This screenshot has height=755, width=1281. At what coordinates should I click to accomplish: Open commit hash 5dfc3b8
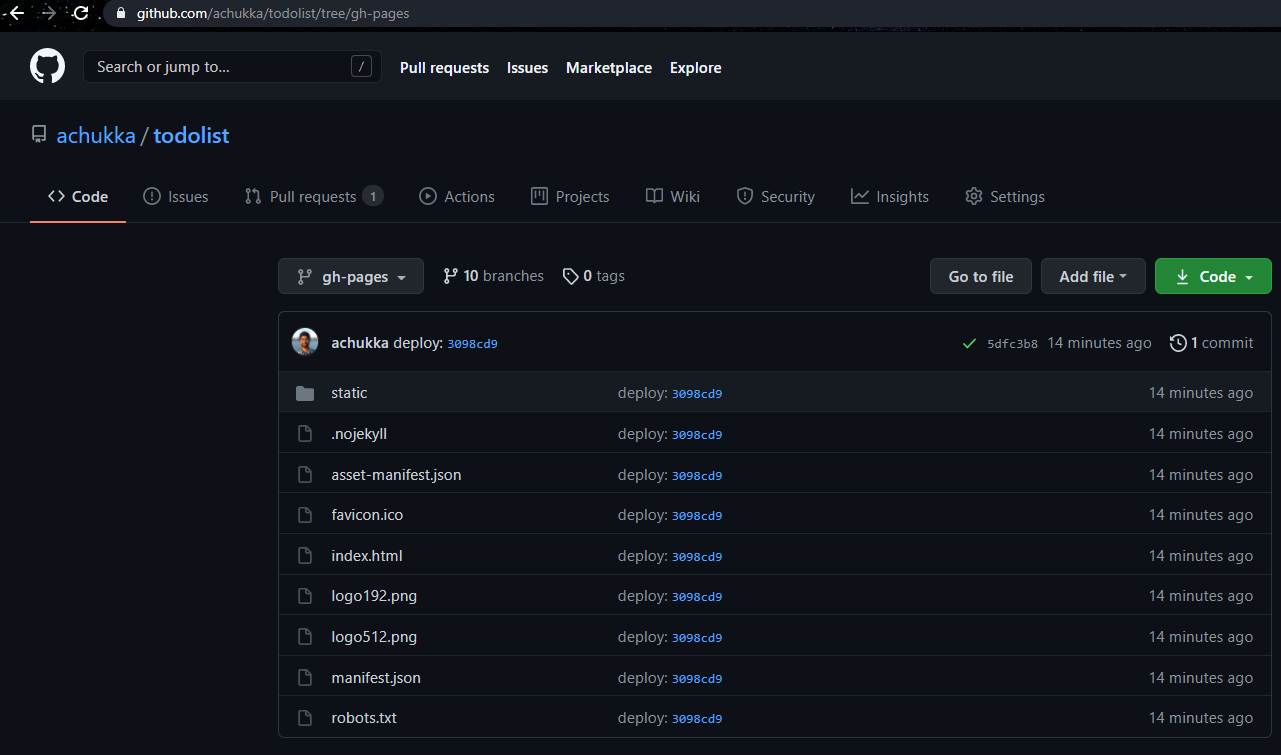pos(1012,344)
